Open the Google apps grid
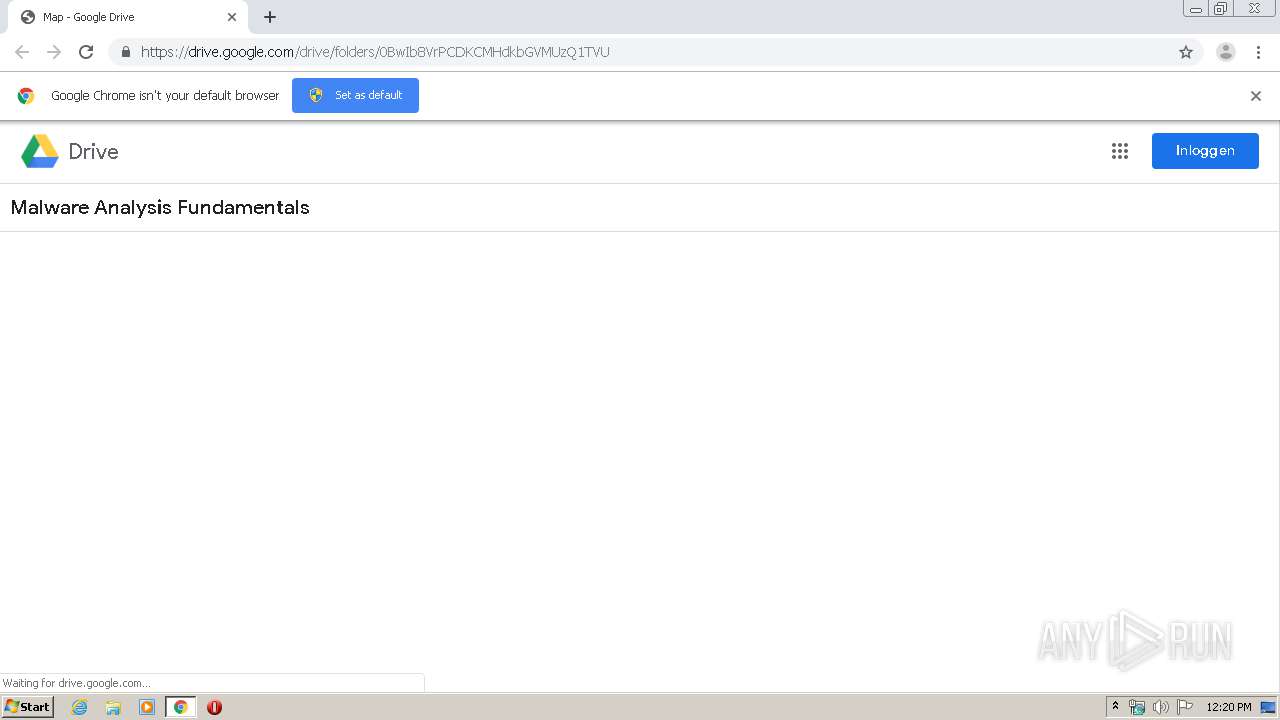The height and width of the screenshot is (720, 1280). [x=1120, y=151]
